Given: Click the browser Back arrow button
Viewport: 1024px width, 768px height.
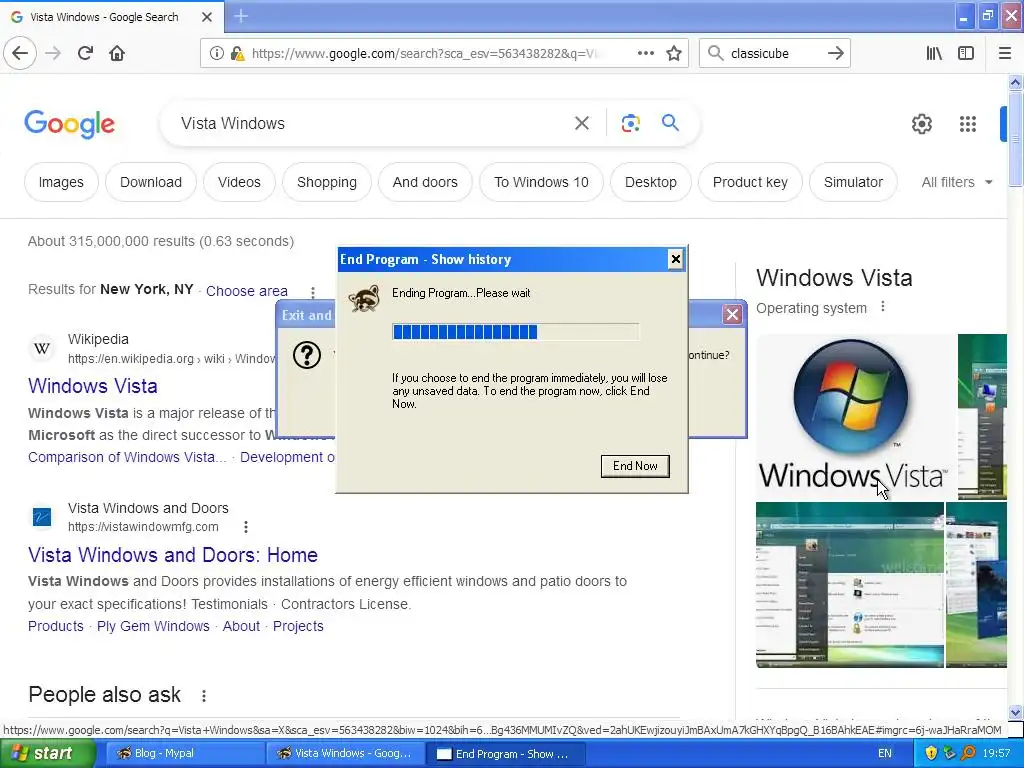Looking at the screenshot, I should (x=20, y=53).
